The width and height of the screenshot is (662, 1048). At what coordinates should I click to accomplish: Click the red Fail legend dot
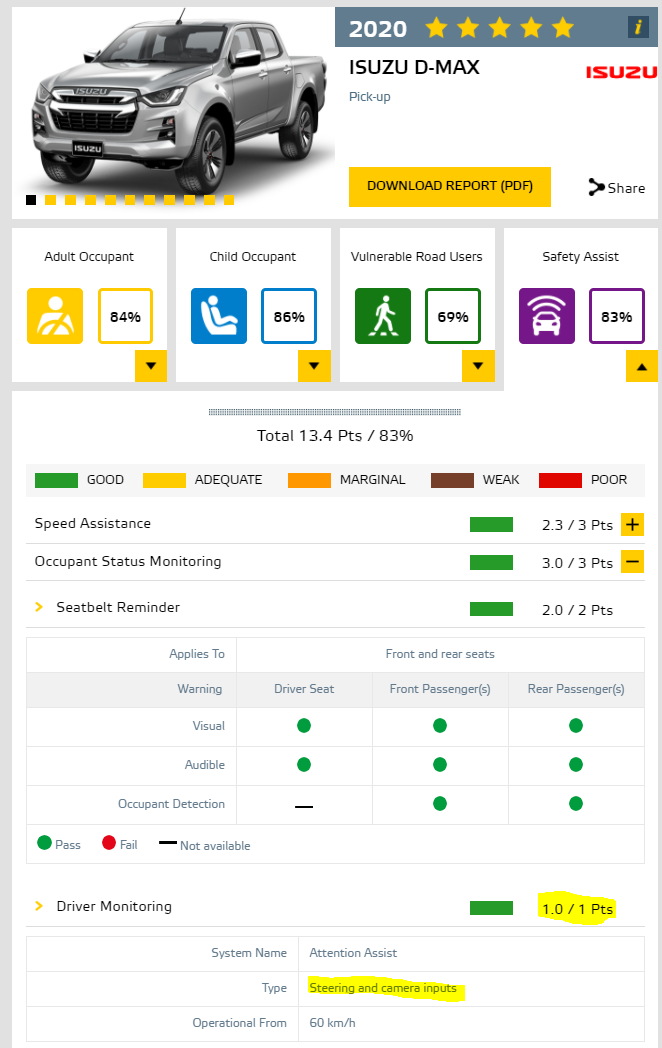tap(109, 842)
